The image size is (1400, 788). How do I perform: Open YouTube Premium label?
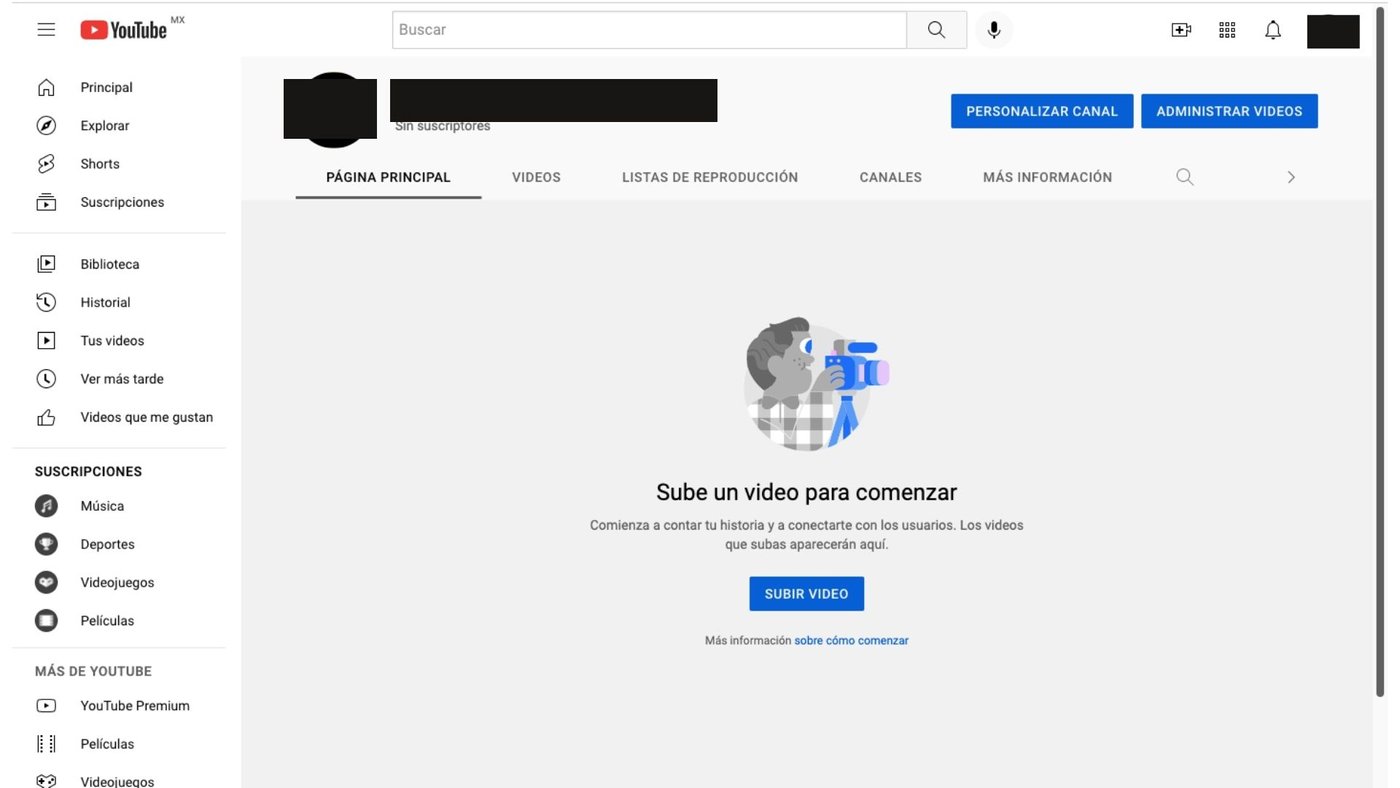click(x=135, y=706)
